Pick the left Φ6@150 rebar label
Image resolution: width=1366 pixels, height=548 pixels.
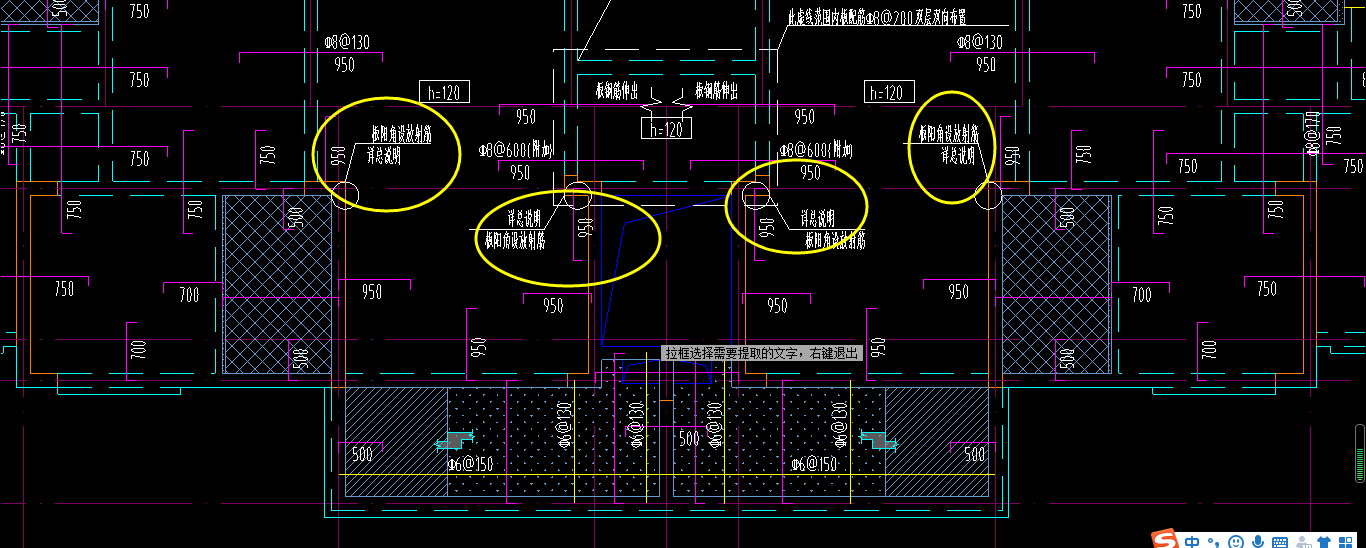[x=470, y=464]
